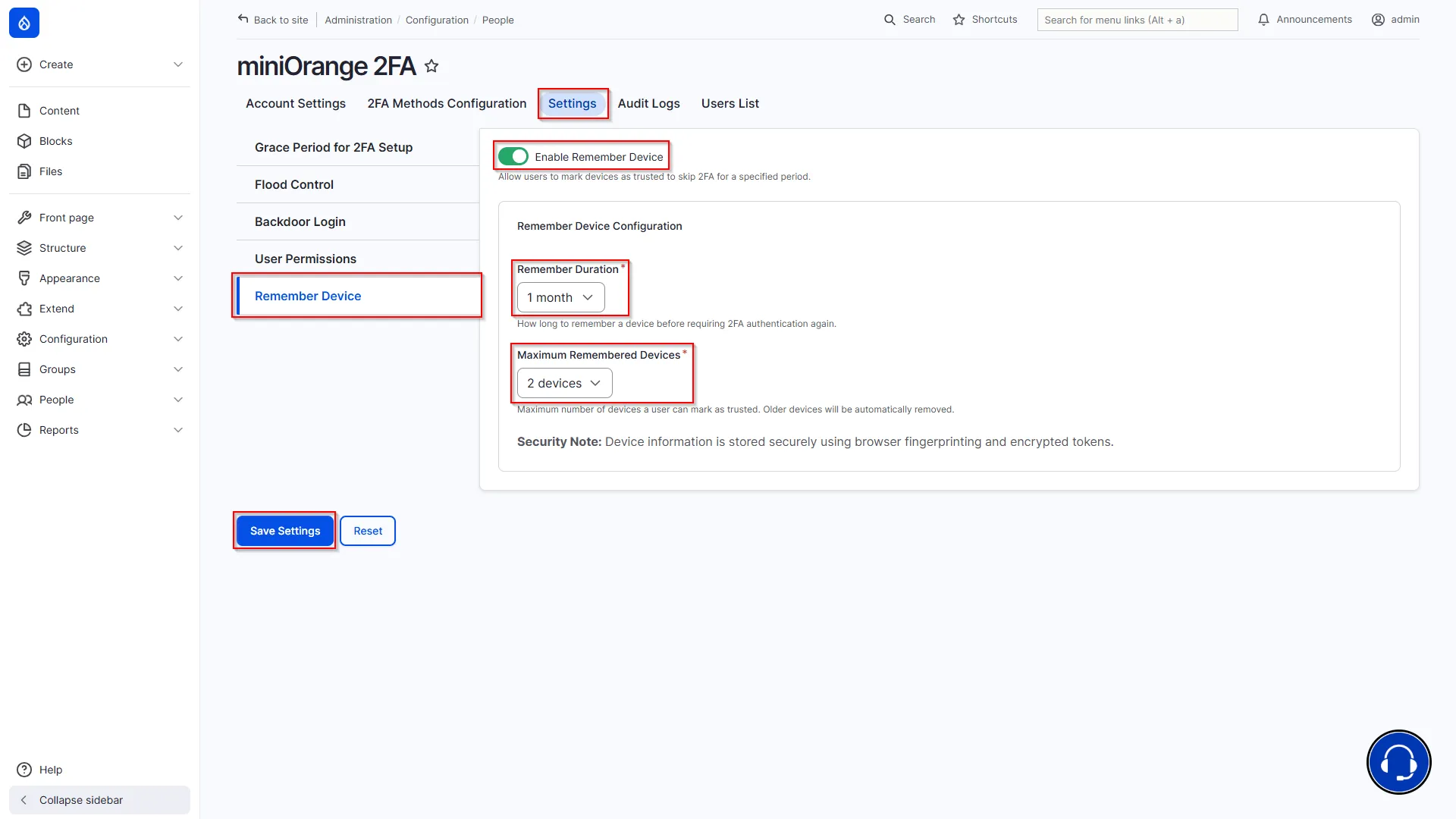Click the Appearance paint brush icon
The height and width of the screenshot is (819, 1456).
pos(24,278)
